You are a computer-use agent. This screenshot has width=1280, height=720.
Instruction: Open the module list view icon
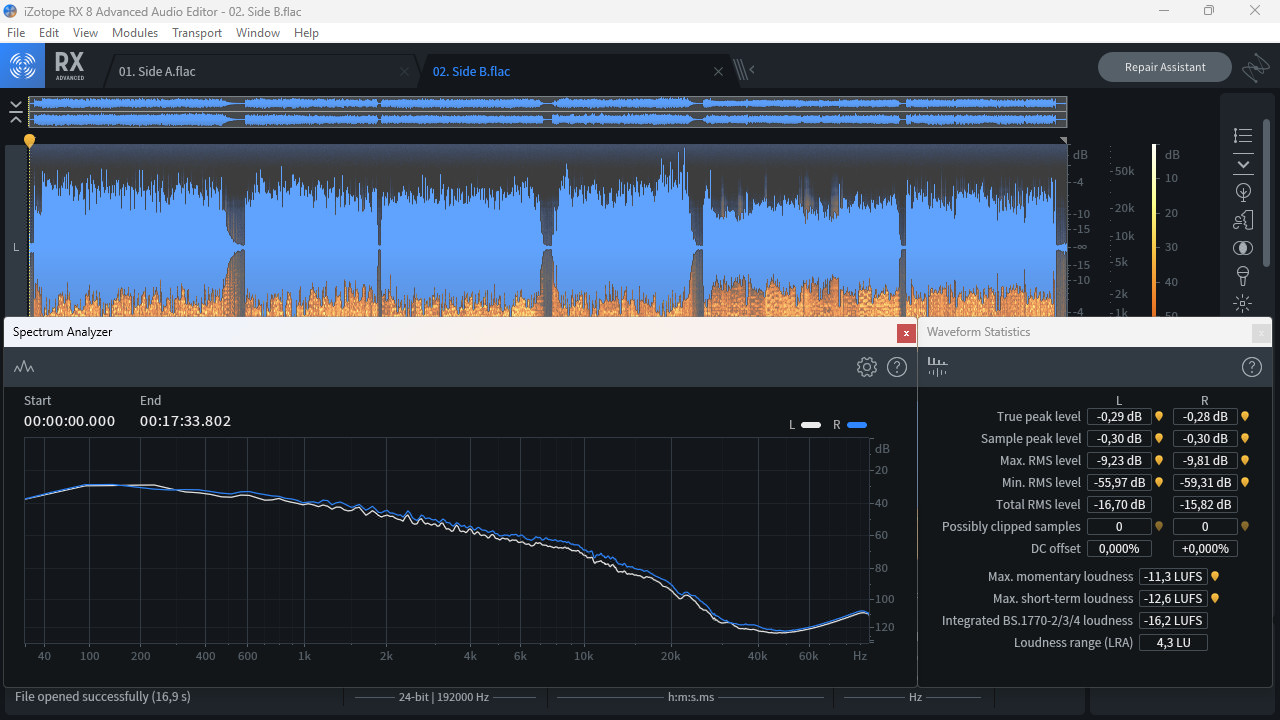pyautogui.click(x=1243, y=135)
